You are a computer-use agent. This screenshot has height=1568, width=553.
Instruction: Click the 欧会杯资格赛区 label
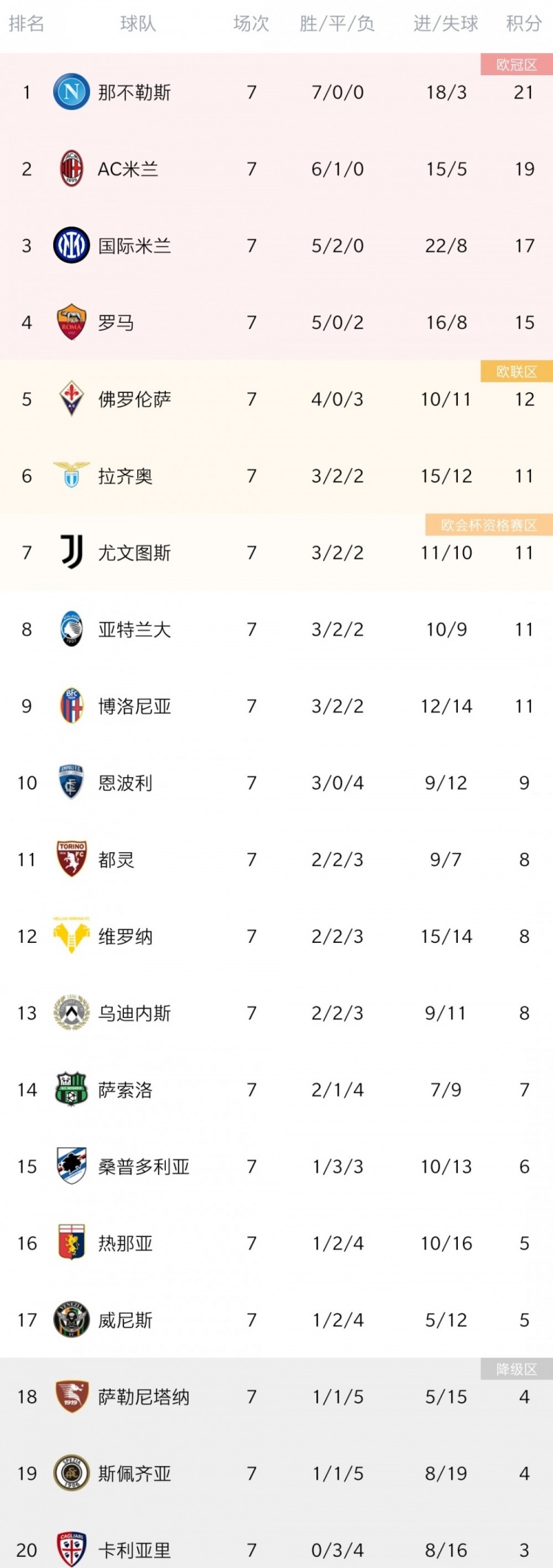[489, 524]
